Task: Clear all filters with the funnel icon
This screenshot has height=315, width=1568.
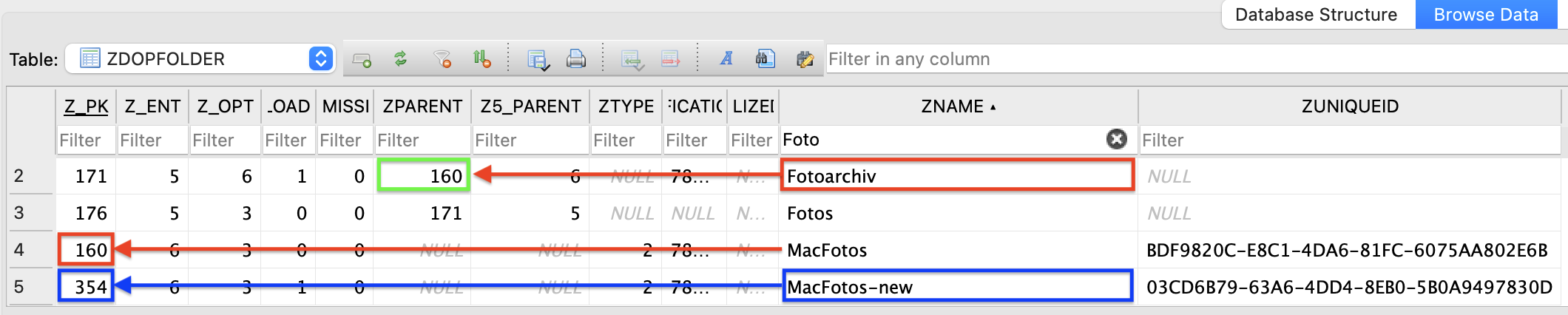Action: coord(442,59)
